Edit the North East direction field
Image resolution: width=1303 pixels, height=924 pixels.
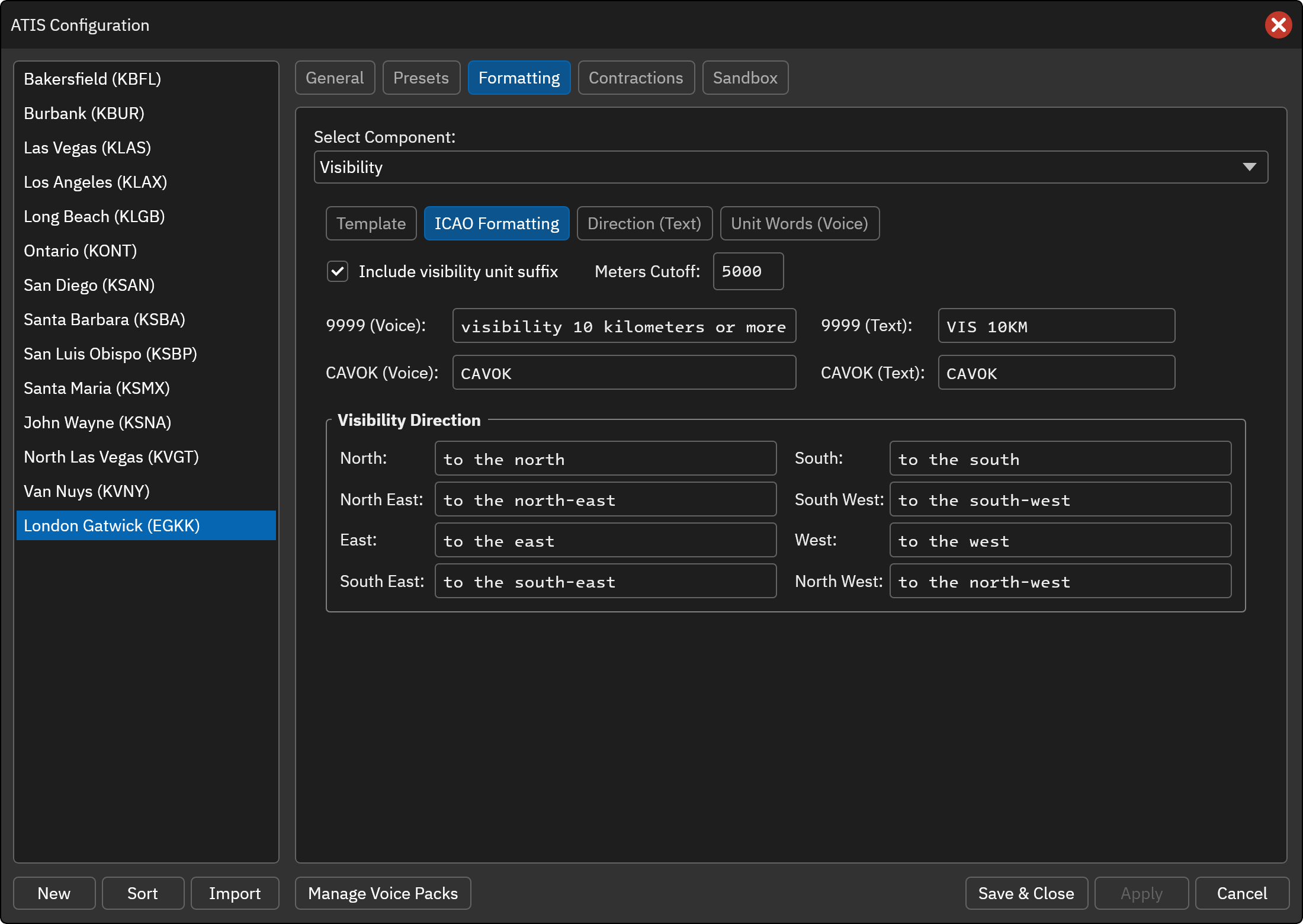click(x=605, y=499)
